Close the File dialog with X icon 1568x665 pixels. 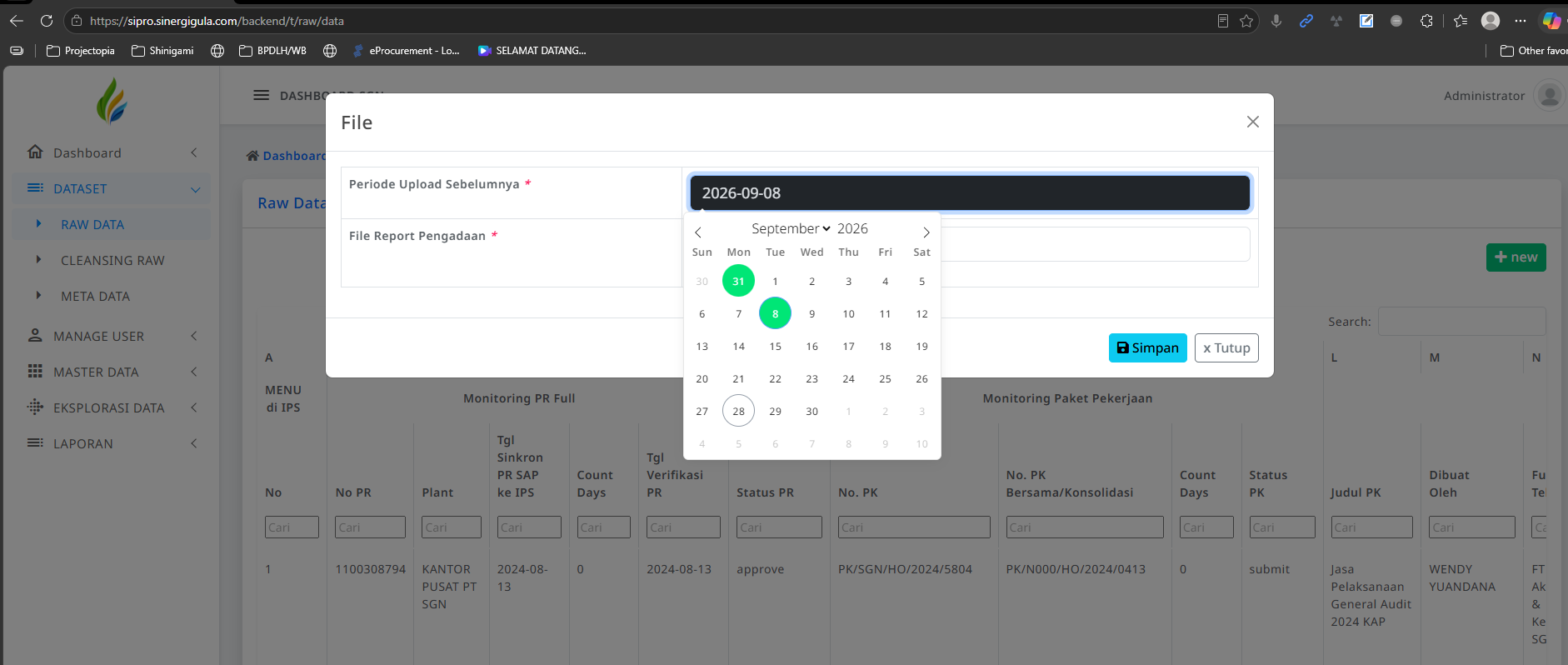1252,122
